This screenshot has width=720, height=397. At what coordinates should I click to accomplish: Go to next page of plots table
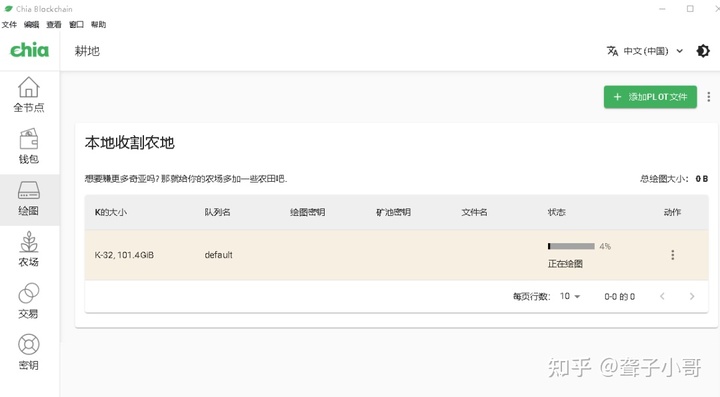pyautogui.click(x=692, y=296)
